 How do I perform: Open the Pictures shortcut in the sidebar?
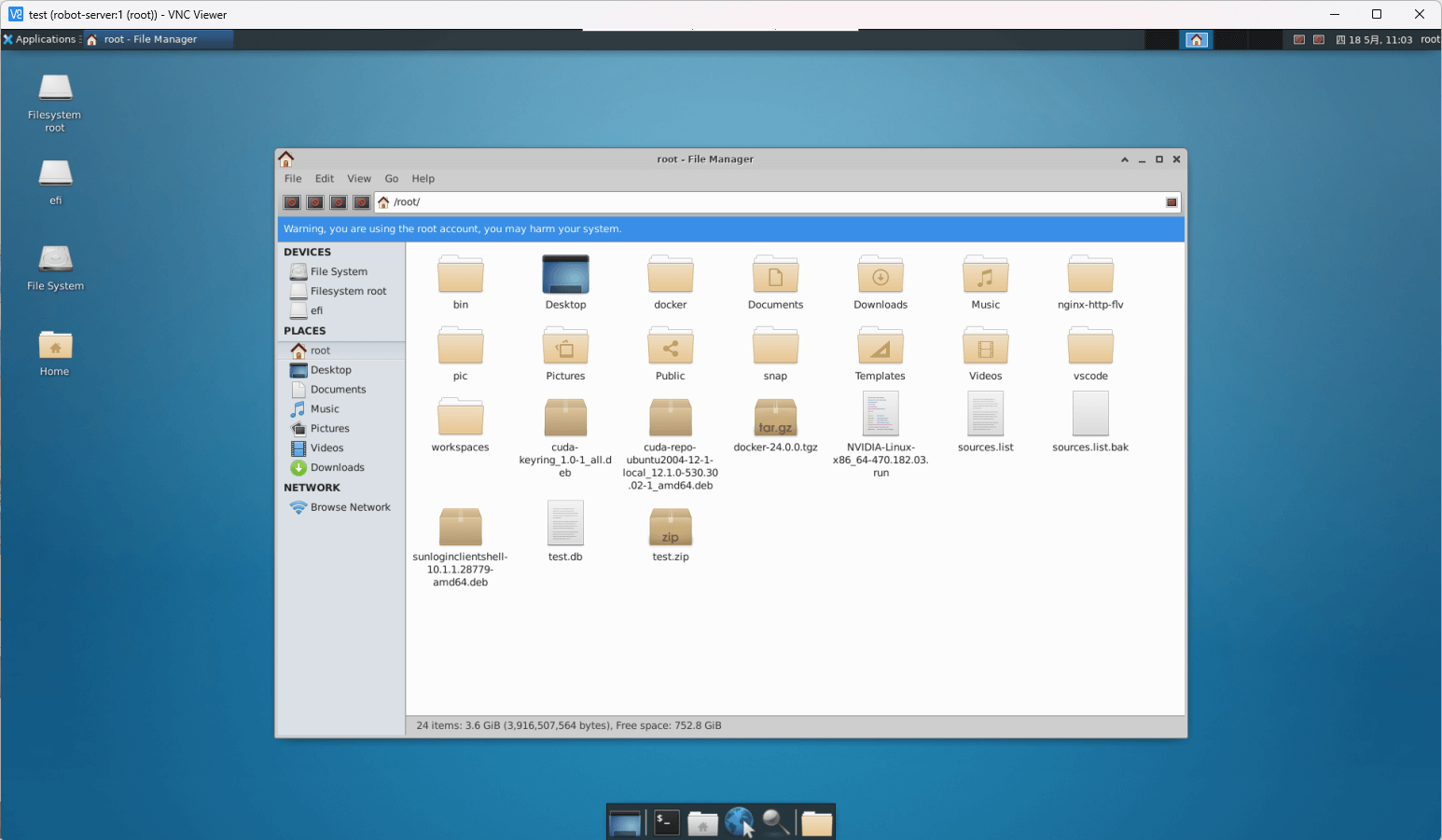[x=329, y=428]
